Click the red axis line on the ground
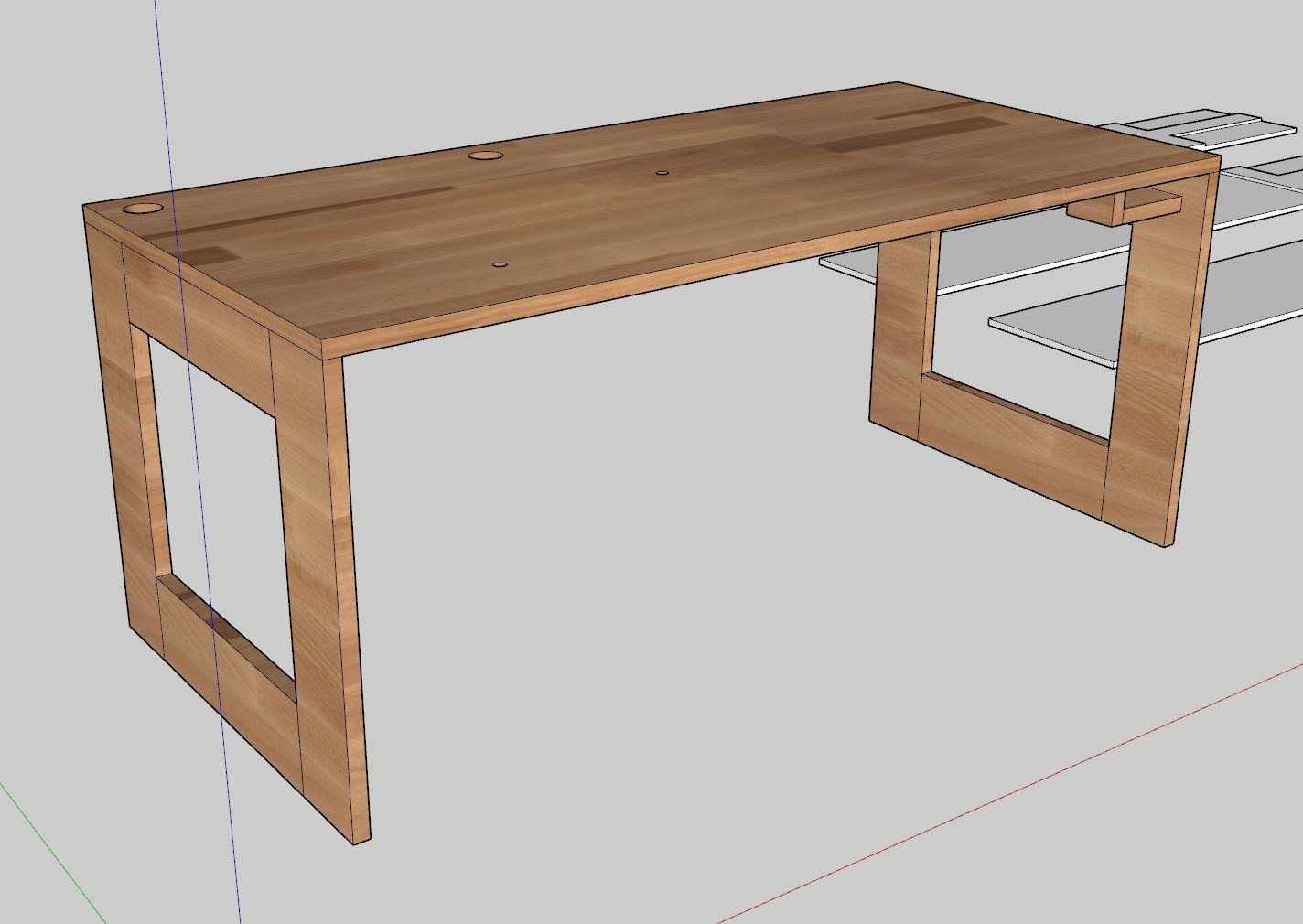1303x924 pixels. [1011, 793]
